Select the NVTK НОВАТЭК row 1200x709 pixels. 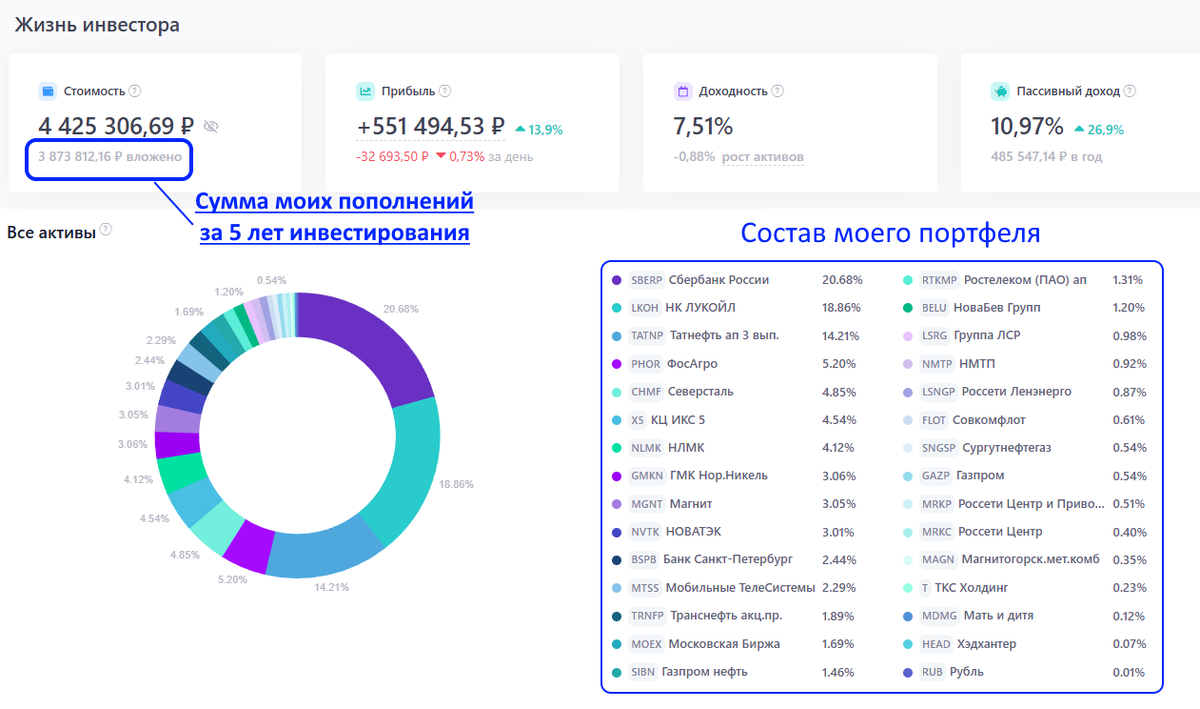[x=738, y=532]
